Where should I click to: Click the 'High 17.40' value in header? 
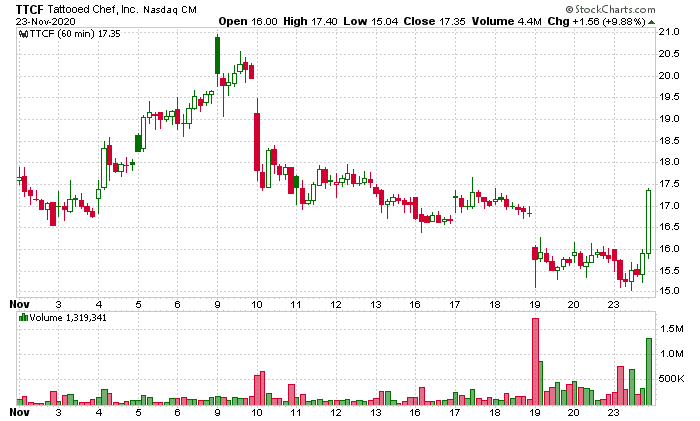tap(310, 21)
